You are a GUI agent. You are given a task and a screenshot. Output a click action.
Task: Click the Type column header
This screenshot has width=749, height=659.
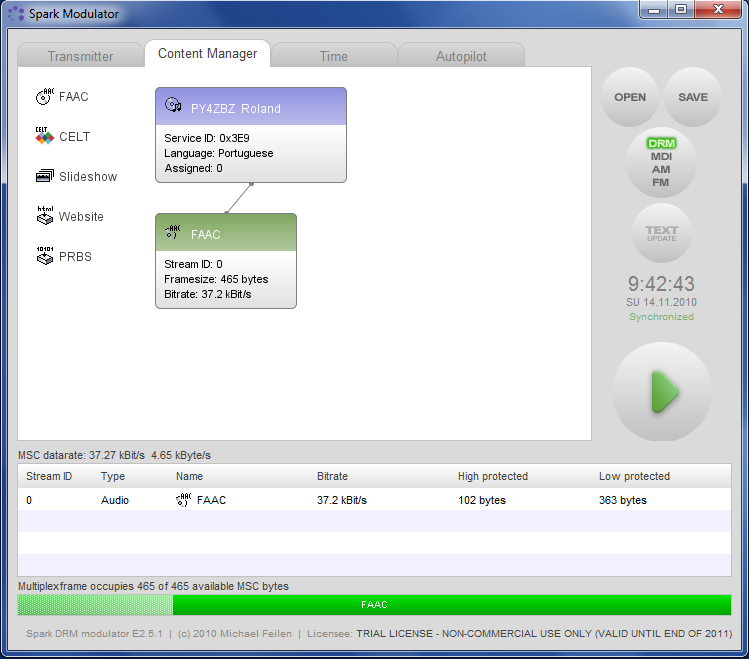113,476
